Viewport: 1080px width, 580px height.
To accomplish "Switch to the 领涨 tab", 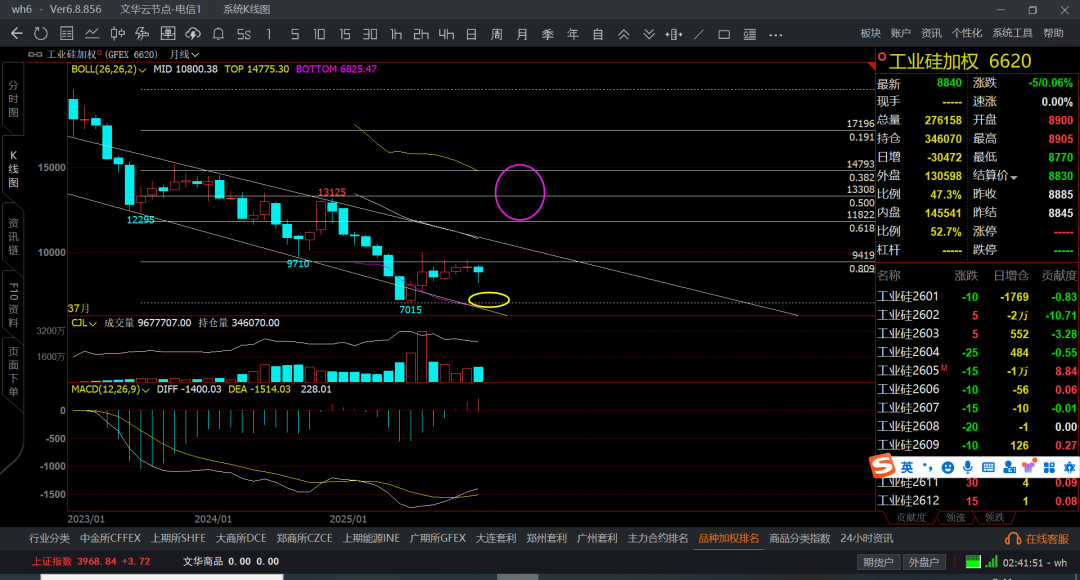I will click(x=955, y=517).
